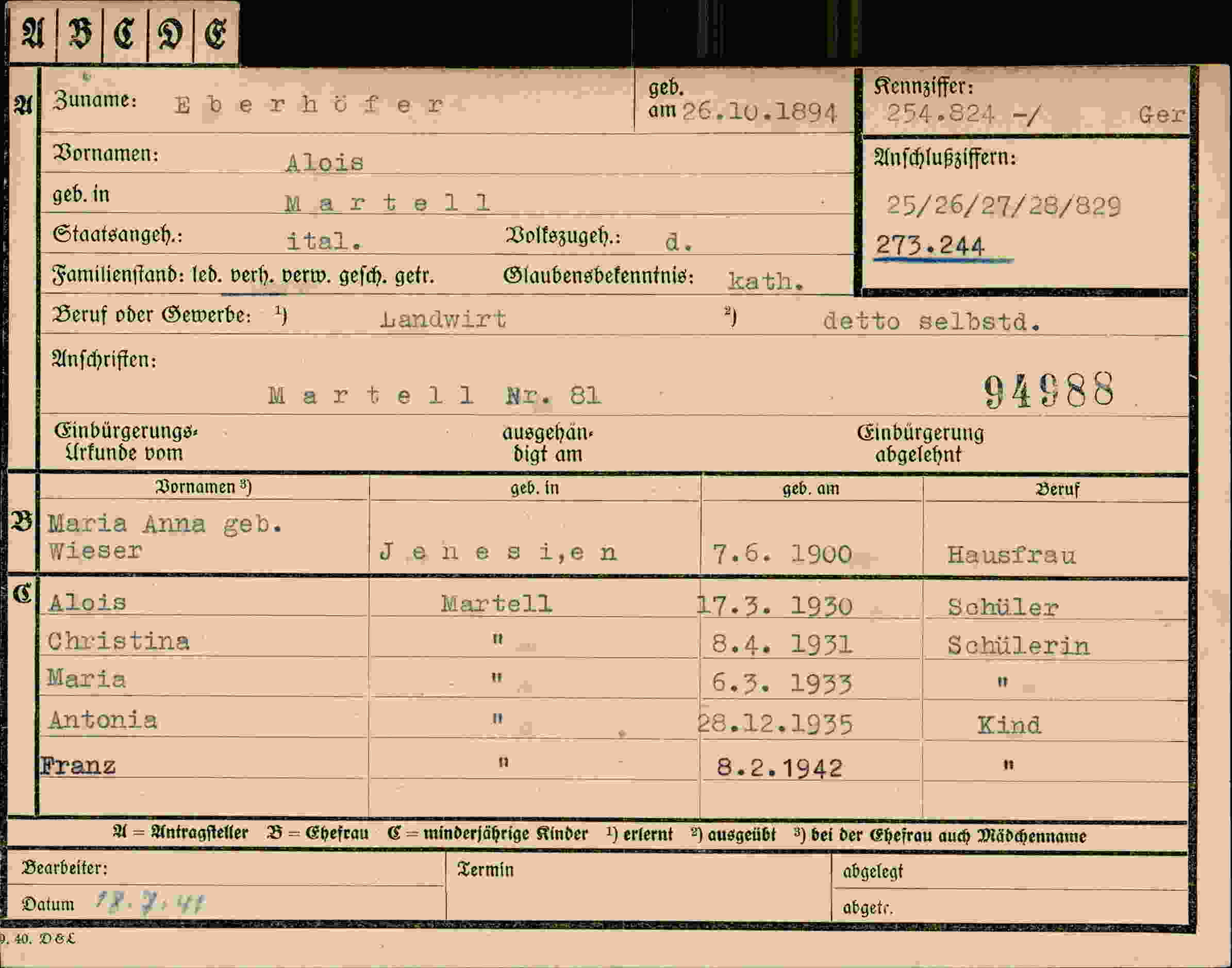Click 'Familienstand' label
Image resolution: width=1232 pixels, height=968 pixels.
(x=118, y=276)
